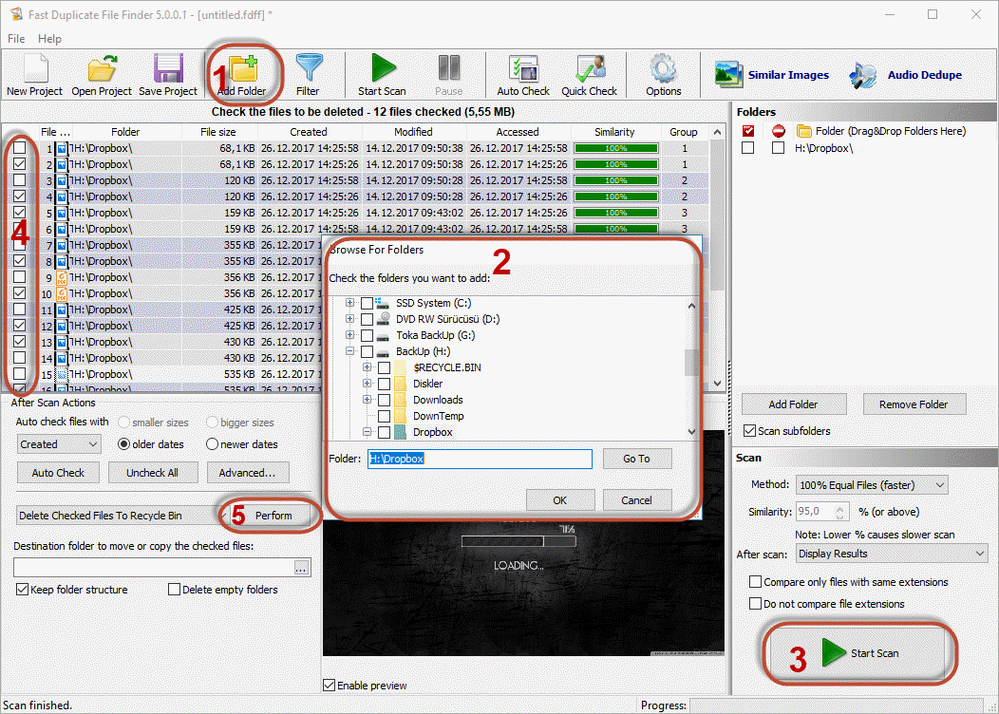Open the scan Method dropdown
The height and width of the screenshot is (714, 999).
tap(872, 485)
